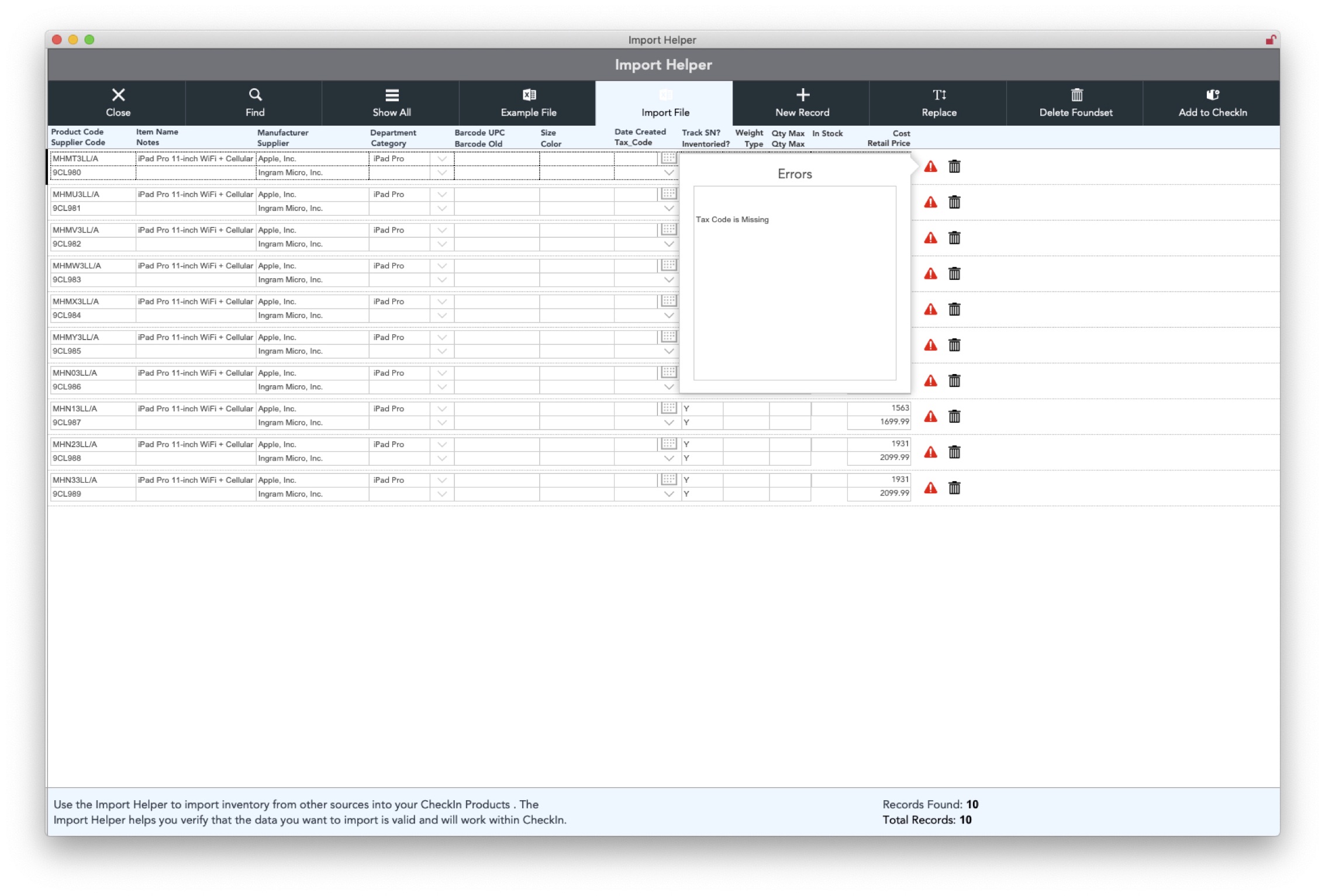
Task: Click the Barcode UPC field for MHN13LL/A
Action: 496,409
